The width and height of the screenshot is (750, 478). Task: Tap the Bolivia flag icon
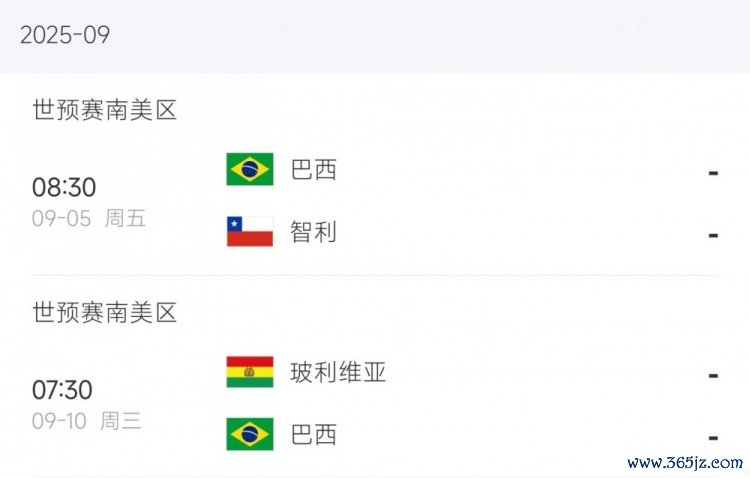click(x=250, y=372)
